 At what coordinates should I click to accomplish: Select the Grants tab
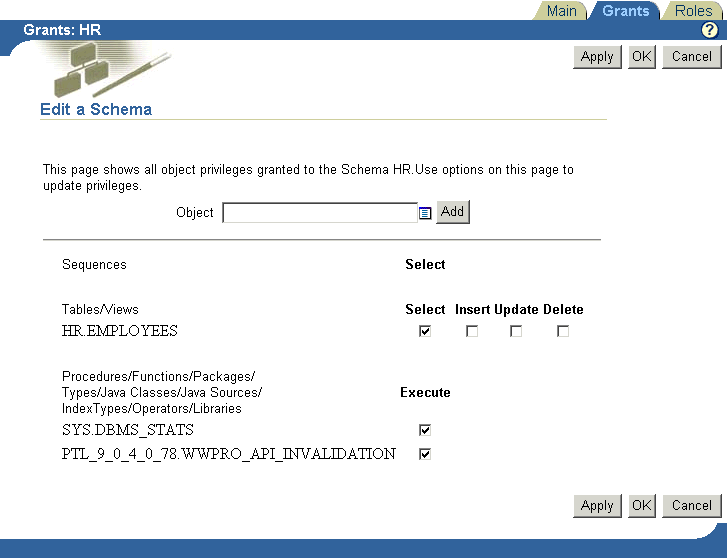coord(625,11)
